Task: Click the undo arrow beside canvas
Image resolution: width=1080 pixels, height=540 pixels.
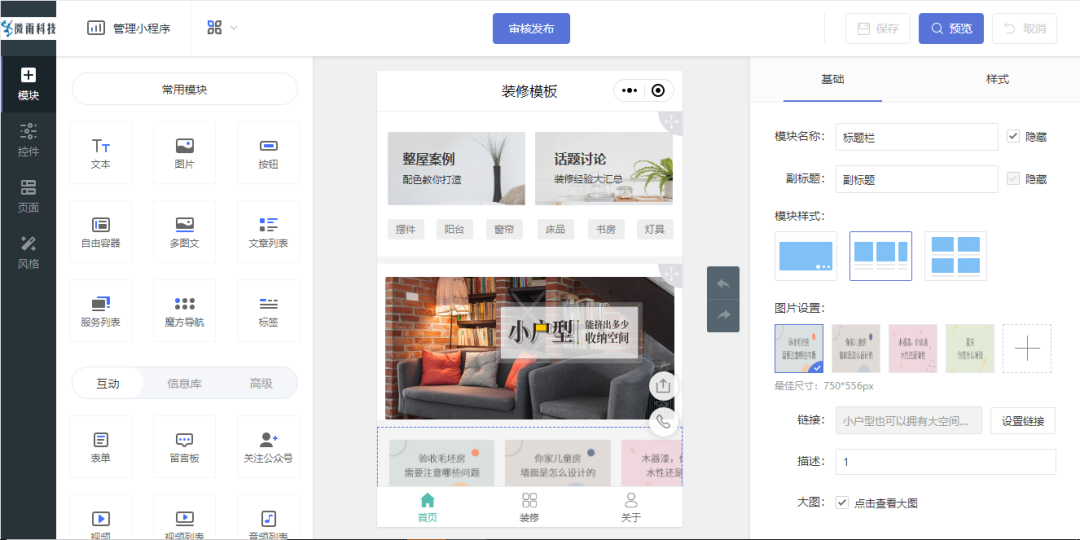Action: click(723, 284)
